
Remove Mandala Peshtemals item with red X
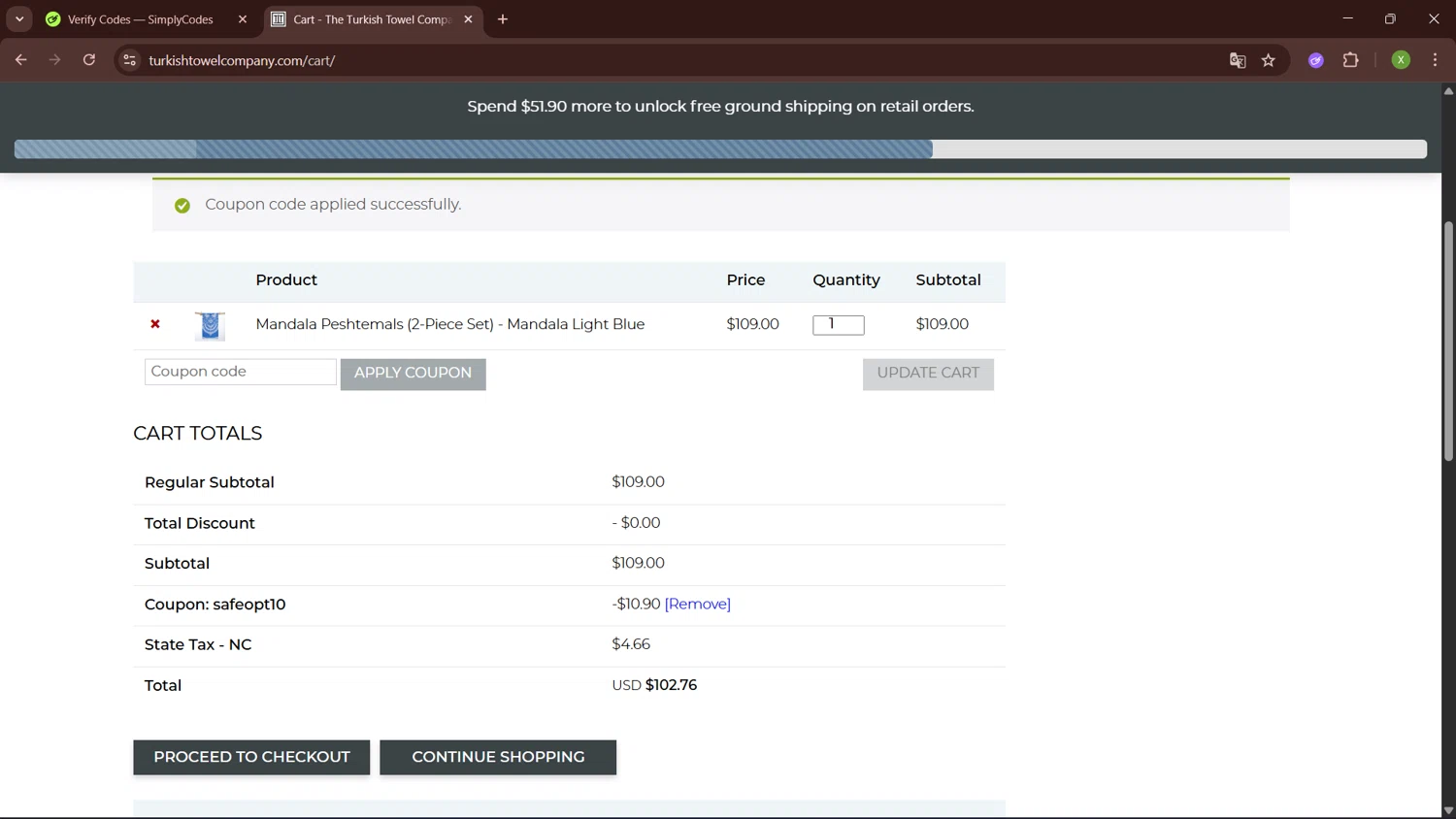pos(155,324)
